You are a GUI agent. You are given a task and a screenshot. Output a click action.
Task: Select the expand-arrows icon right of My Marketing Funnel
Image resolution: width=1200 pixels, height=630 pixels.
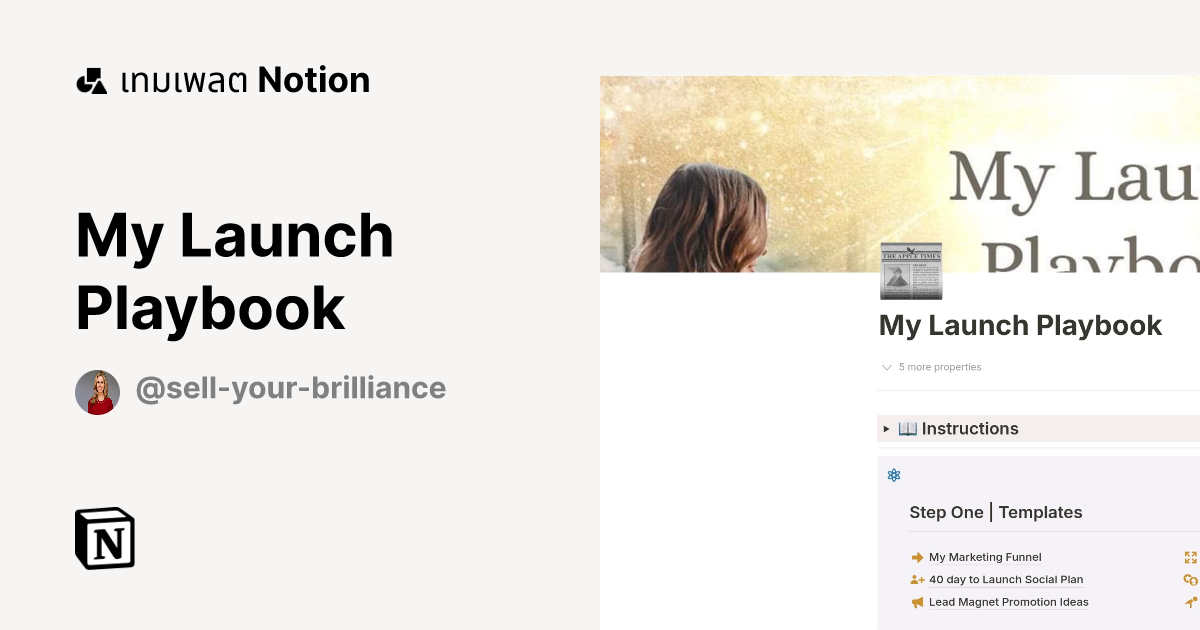(1190, 557)
